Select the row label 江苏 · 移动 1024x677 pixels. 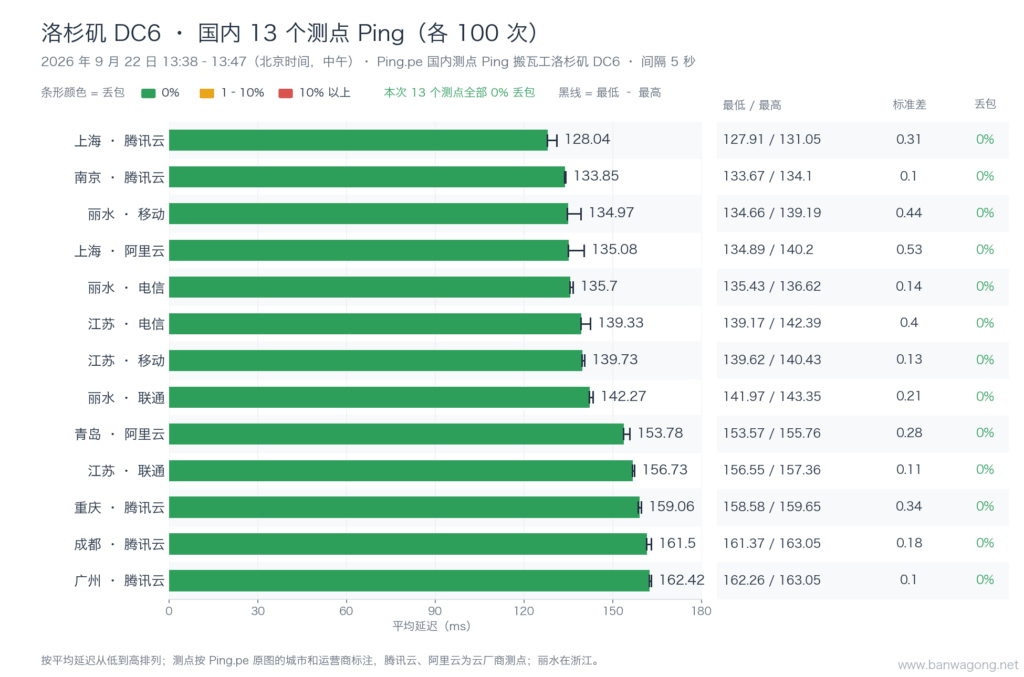click(x=126, y=360)
